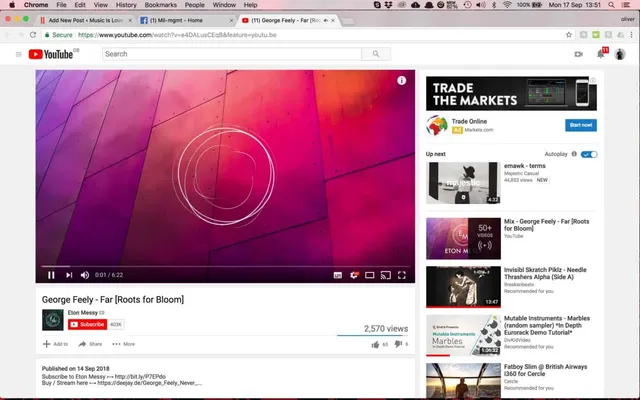
Task: Dislike the video with thumbs down
Action: click(x=398, y=344)
